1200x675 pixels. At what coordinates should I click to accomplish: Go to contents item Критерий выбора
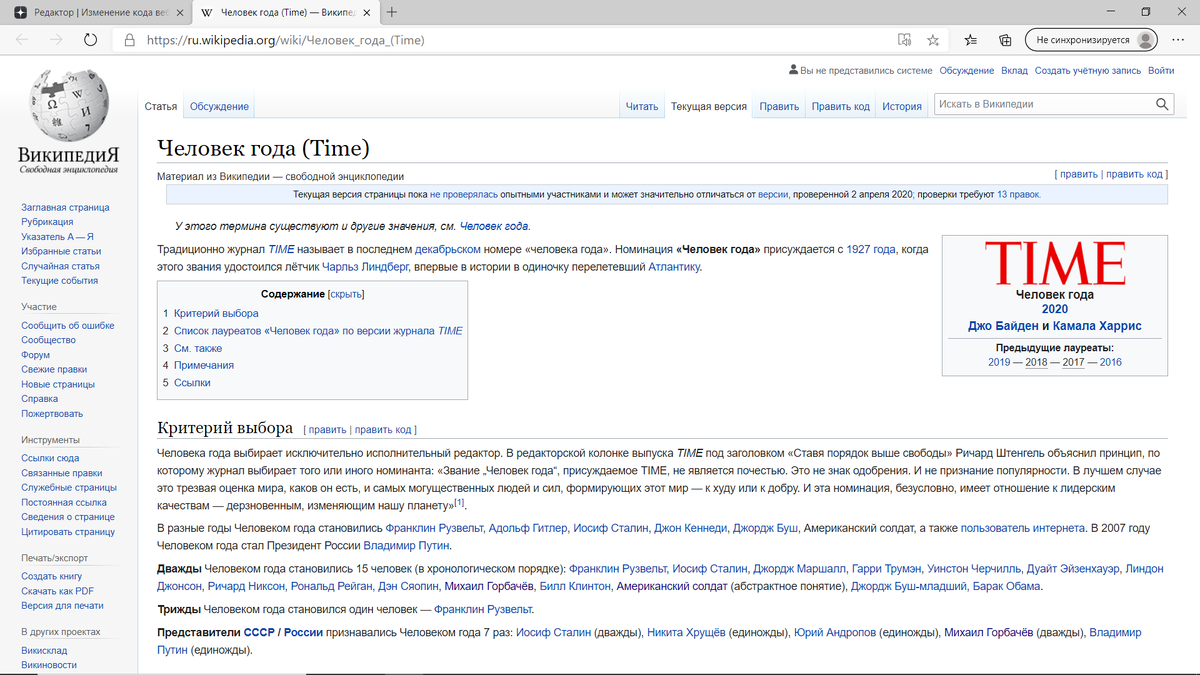click(216, 313)
